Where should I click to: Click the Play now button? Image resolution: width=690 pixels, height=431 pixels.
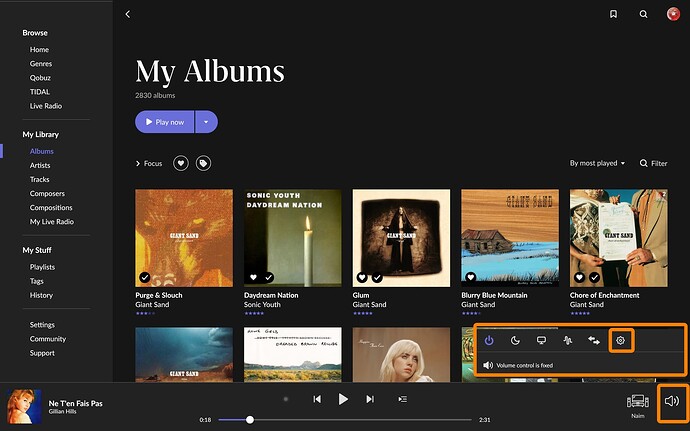click(x=165, y=122)
